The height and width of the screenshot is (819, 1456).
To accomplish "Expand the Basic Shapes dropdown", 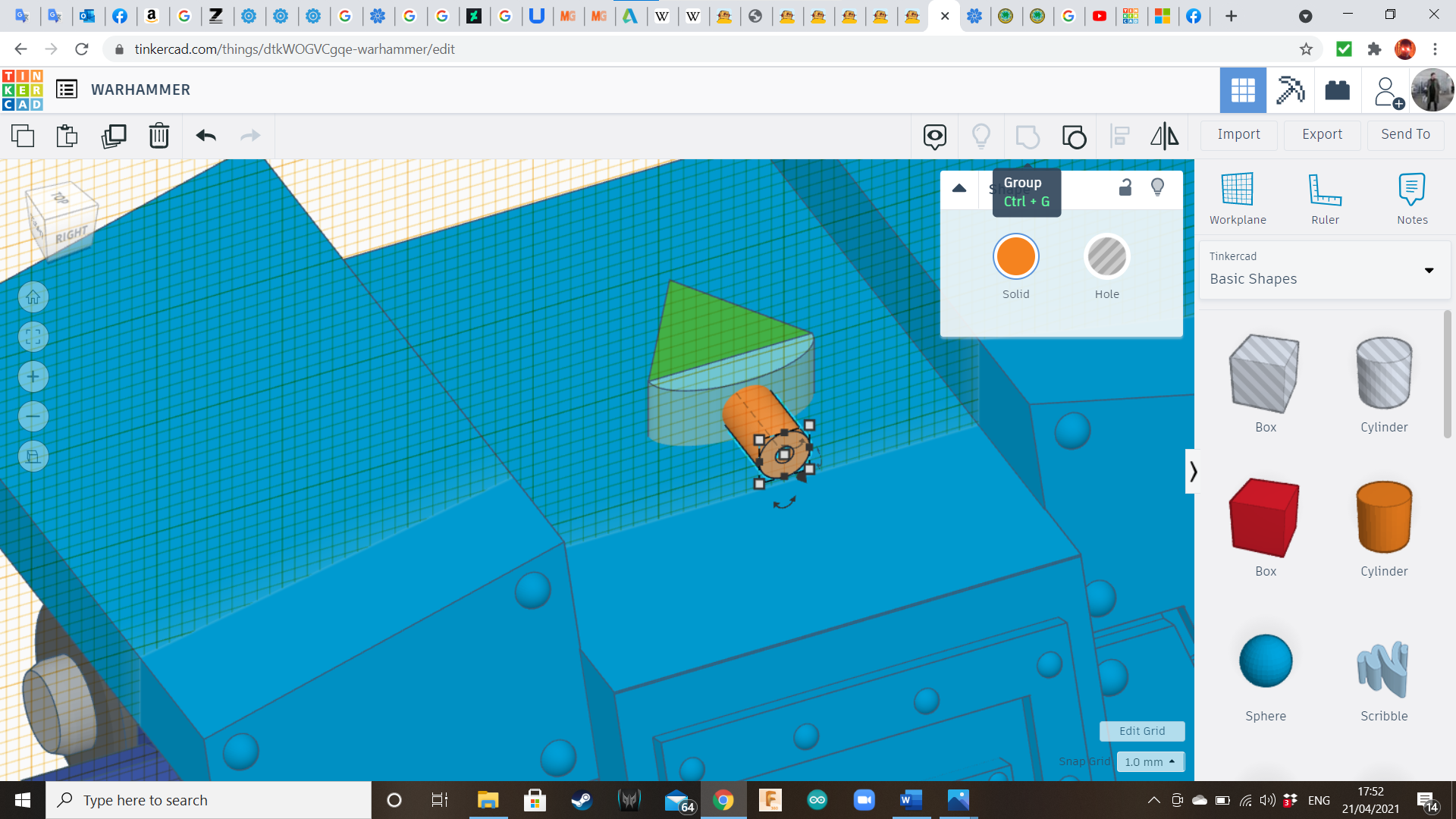I will 1429,270.
